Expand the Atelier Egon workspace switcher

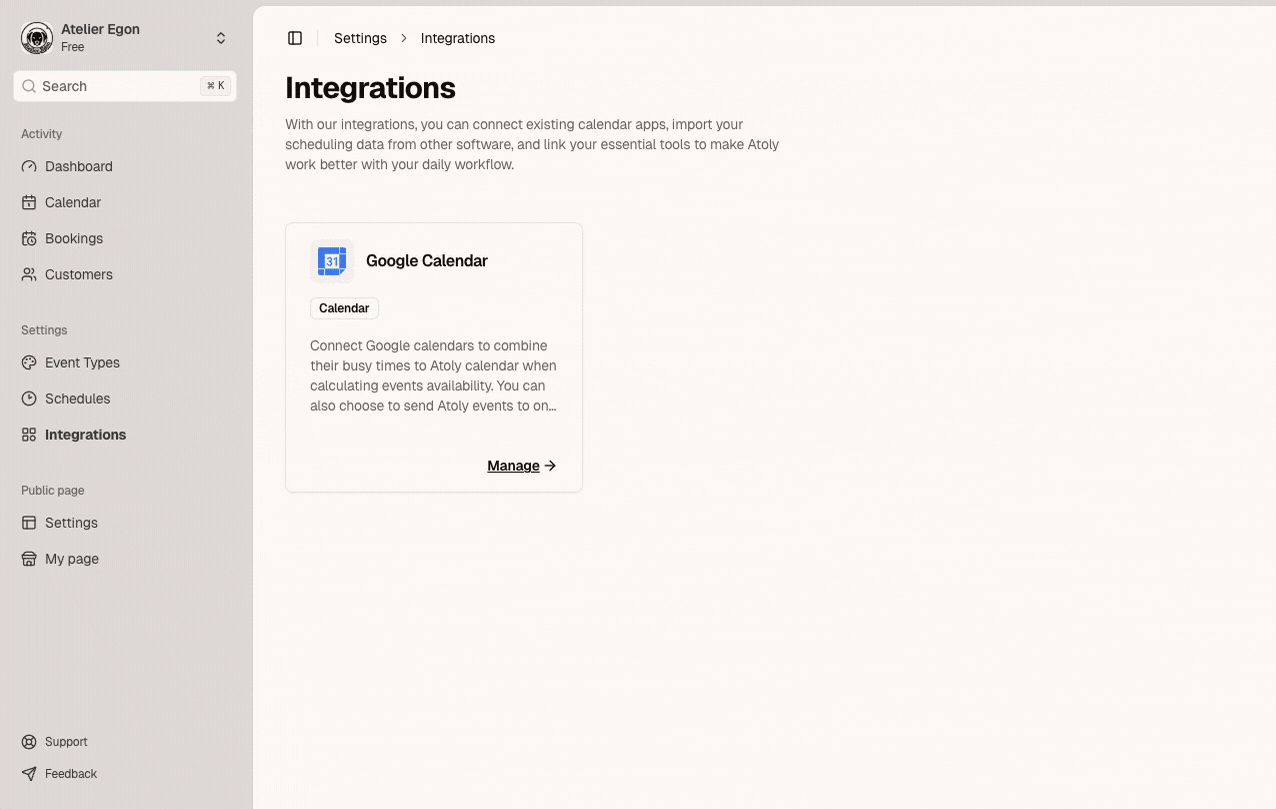(x=221, y=38)
